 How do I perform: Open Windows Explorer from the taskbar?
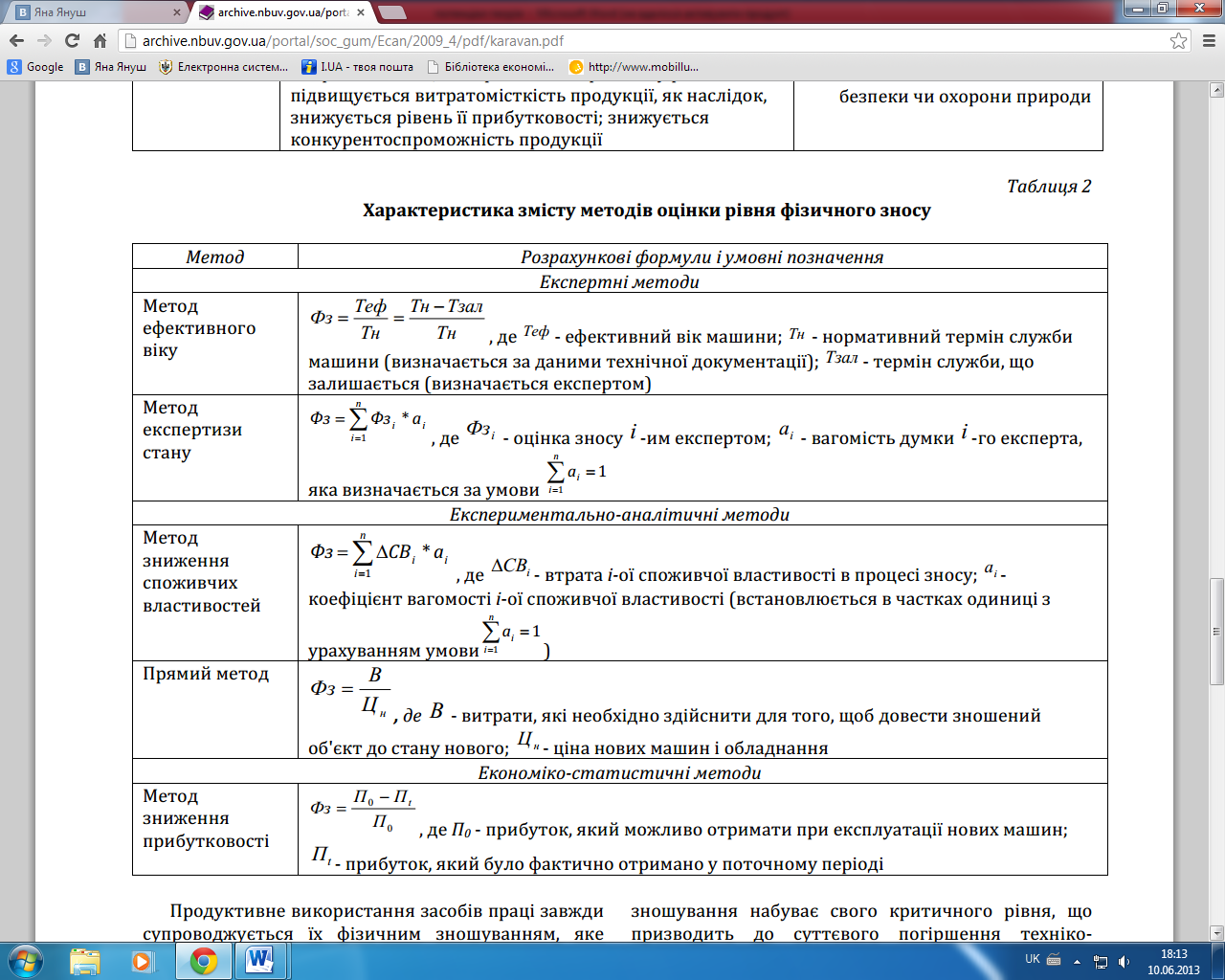pyautogui.click(x=85, y=960)
